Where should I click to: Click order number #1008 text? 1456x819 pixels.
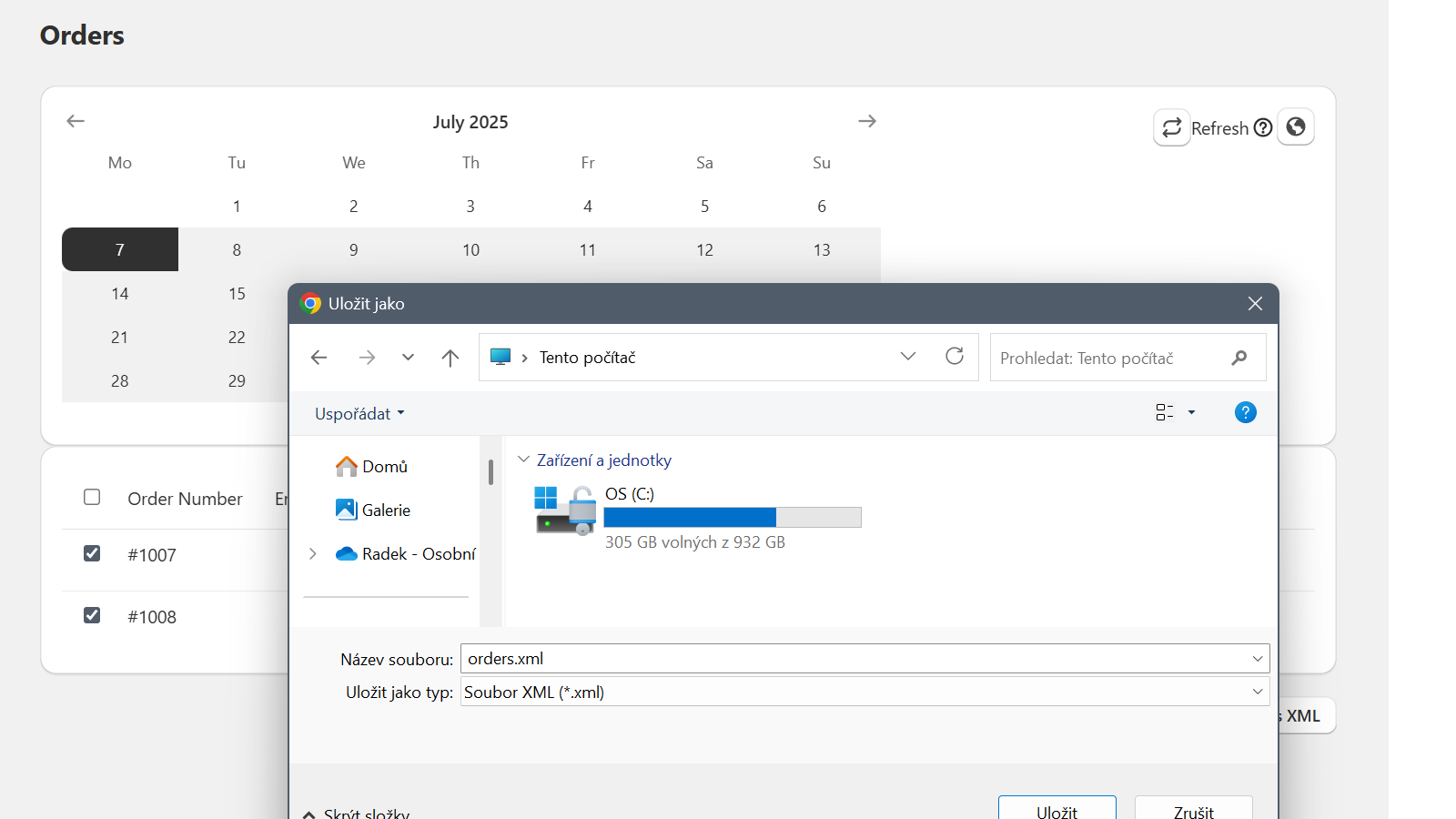(x=152, y=617)
